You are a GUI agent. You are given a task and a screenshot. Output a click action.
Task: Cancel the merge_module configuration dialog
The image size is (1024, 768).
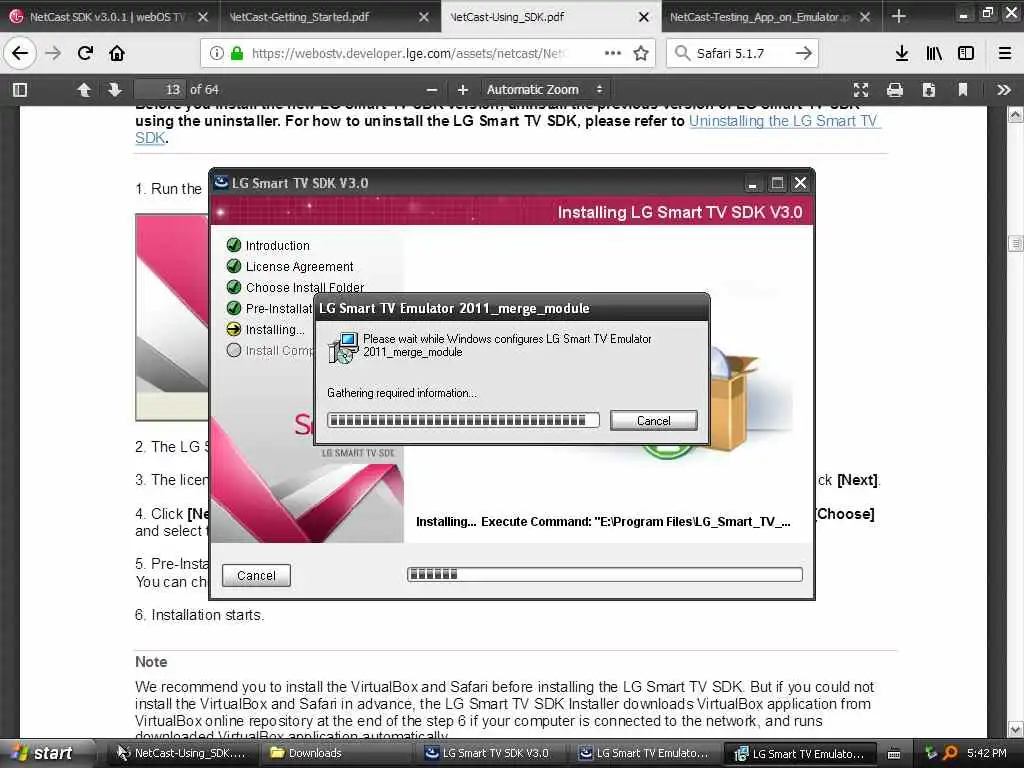click(x=654, y=421)
